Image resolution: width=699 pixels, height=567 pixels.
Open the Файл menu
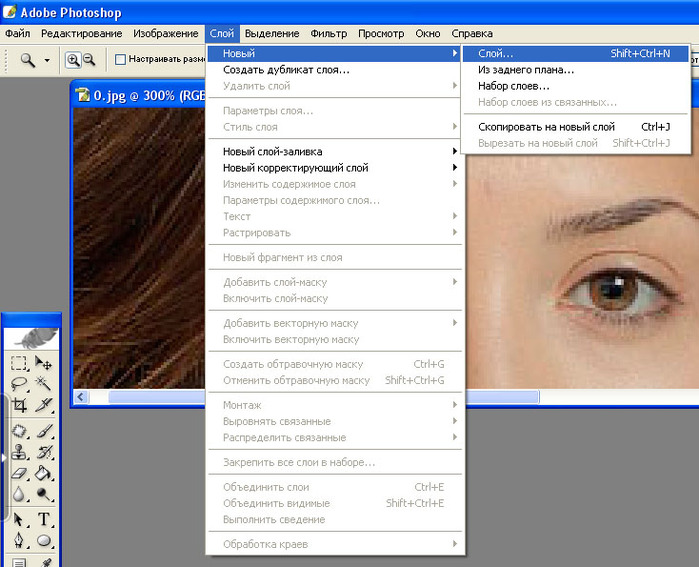(x=18, y=33)
